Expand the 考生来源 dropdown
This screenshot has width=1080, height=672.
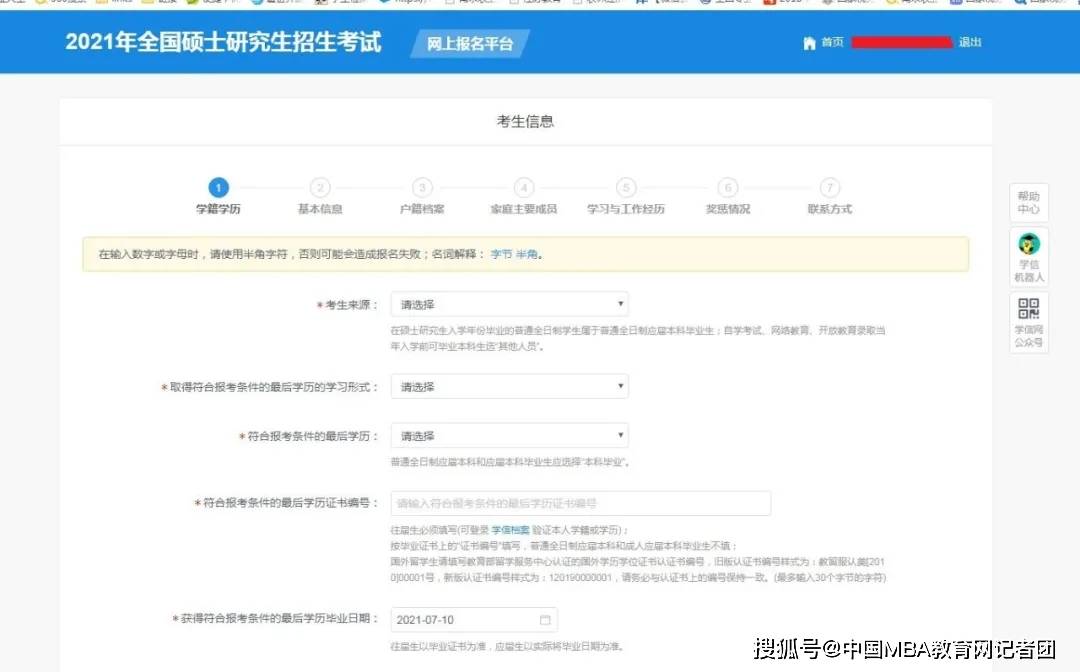510,304
